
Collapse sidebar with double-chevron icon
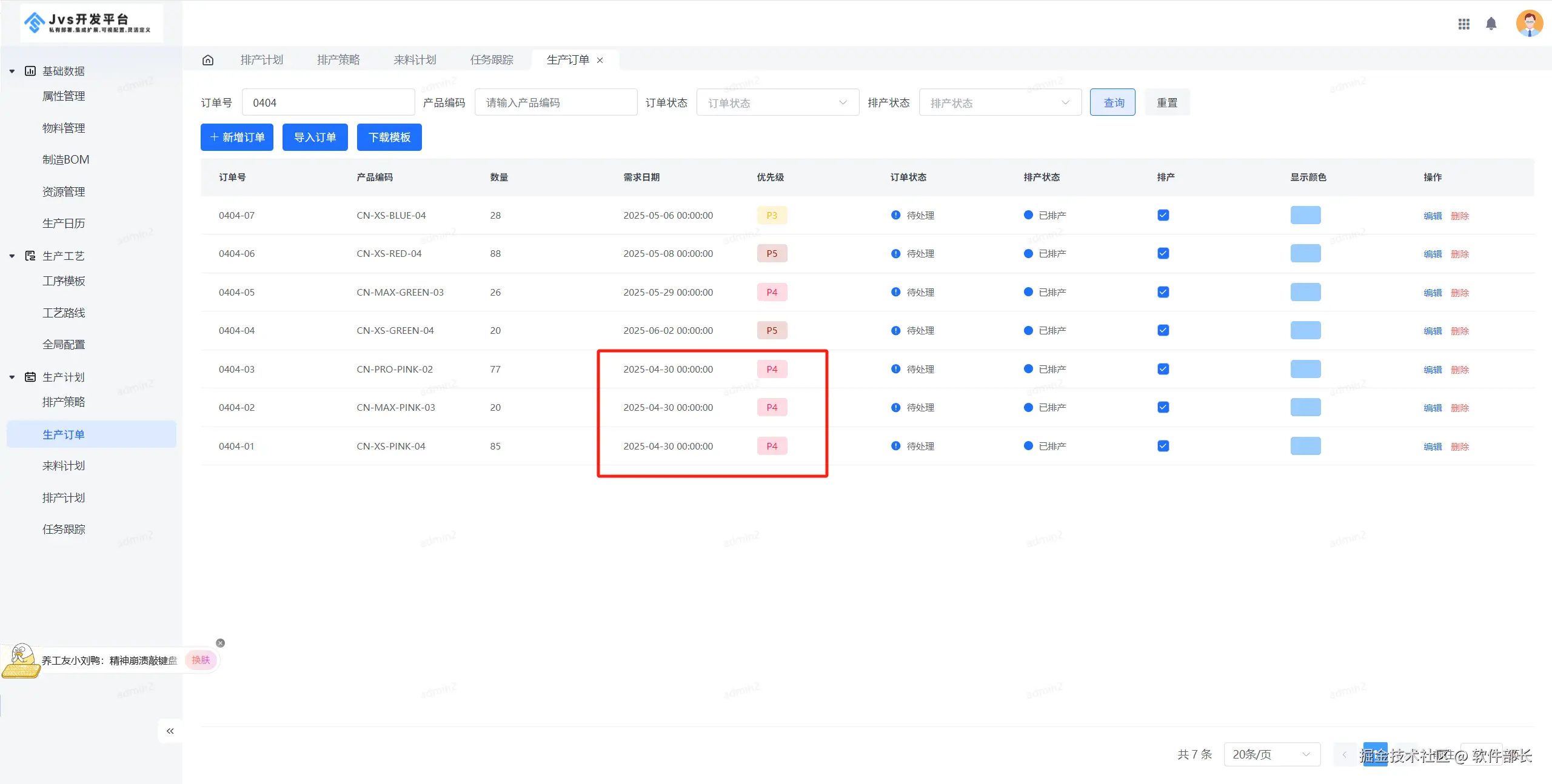pyautogui.click(x=170, y=731)
